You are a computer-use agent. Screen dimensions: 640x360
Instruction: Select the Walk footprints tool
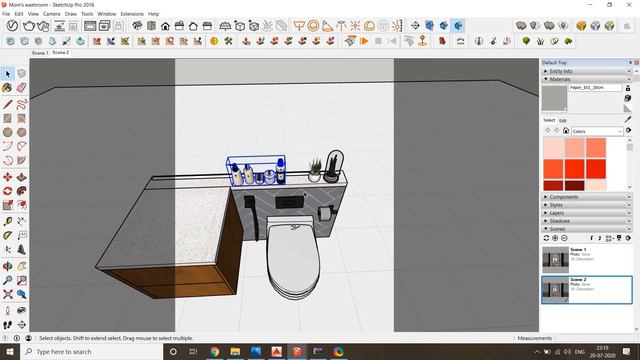(x=7, y=325)
